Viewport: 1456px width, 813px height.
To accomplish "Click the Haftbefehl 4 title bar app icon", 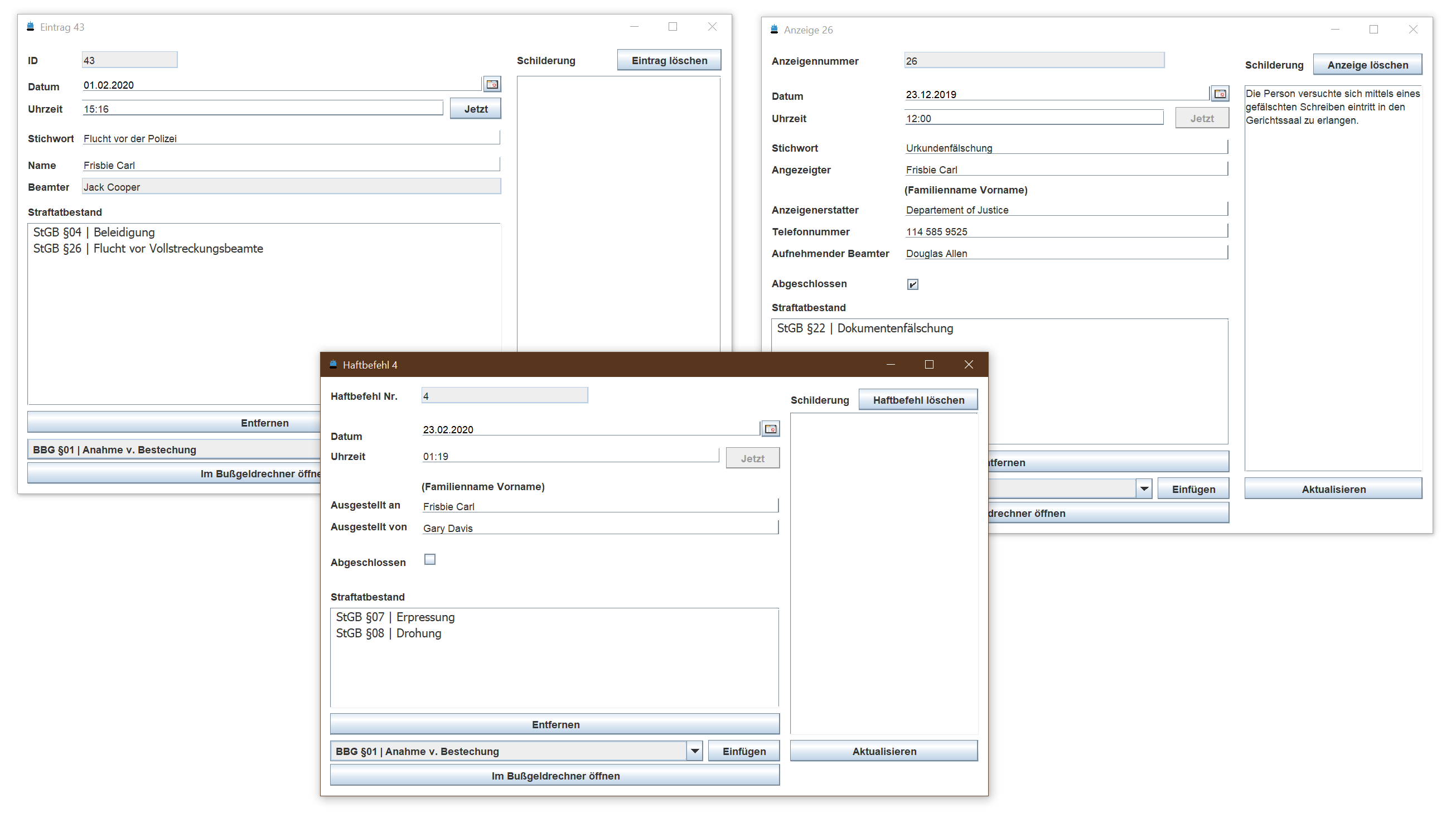I will (x=333, y=365).
